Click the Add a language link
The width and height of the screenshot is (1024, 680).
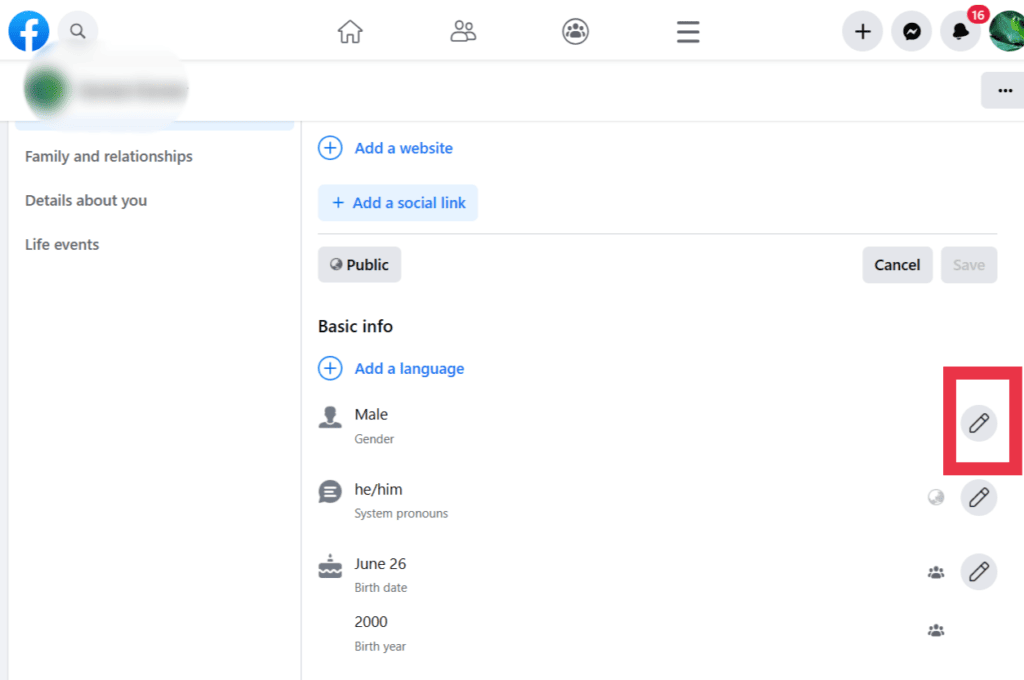click(x=409, y=368)
